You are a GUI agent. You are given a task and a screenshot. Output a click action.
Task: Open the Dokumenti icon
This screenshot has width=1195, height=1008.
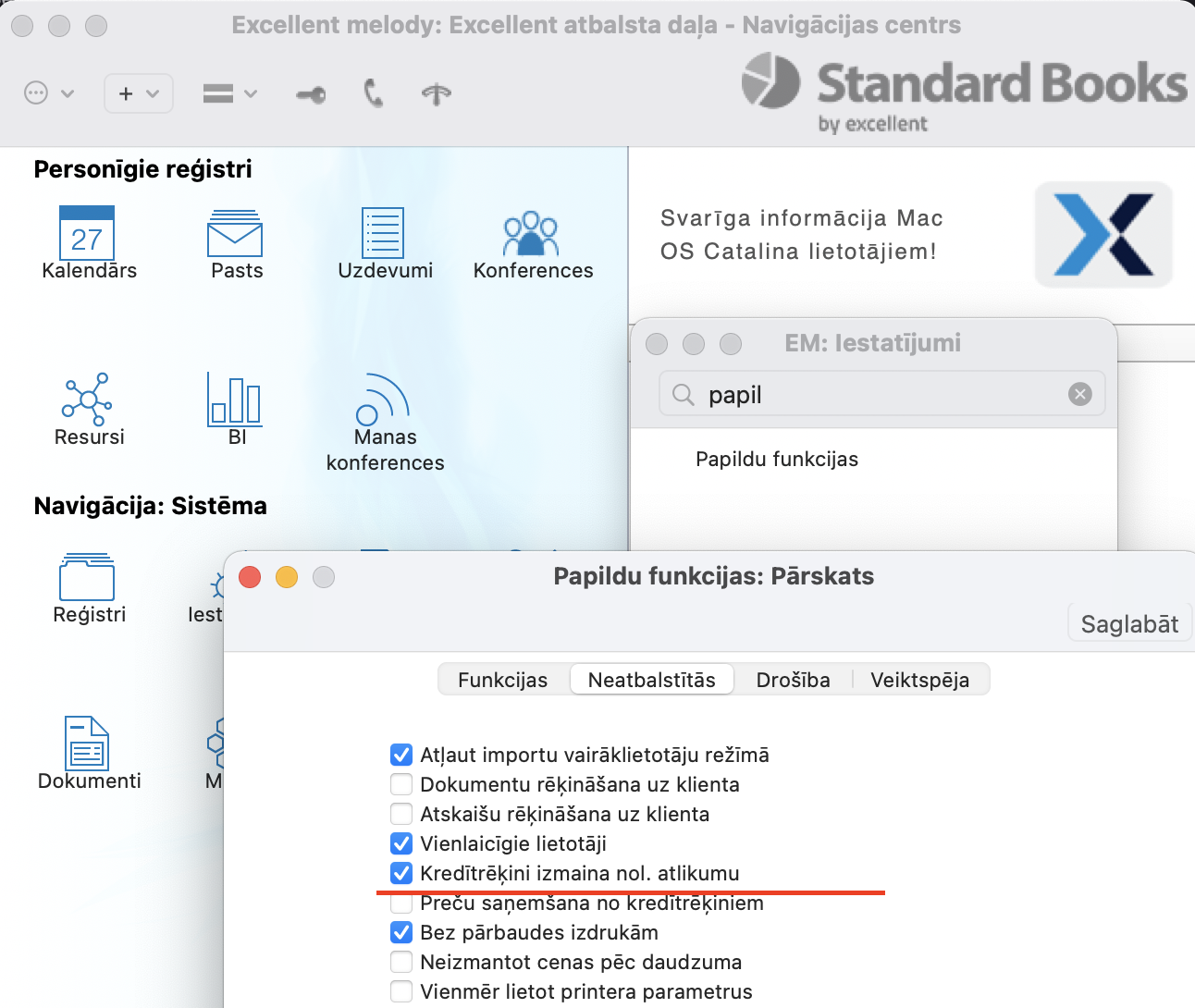click(x=87, y=744)
